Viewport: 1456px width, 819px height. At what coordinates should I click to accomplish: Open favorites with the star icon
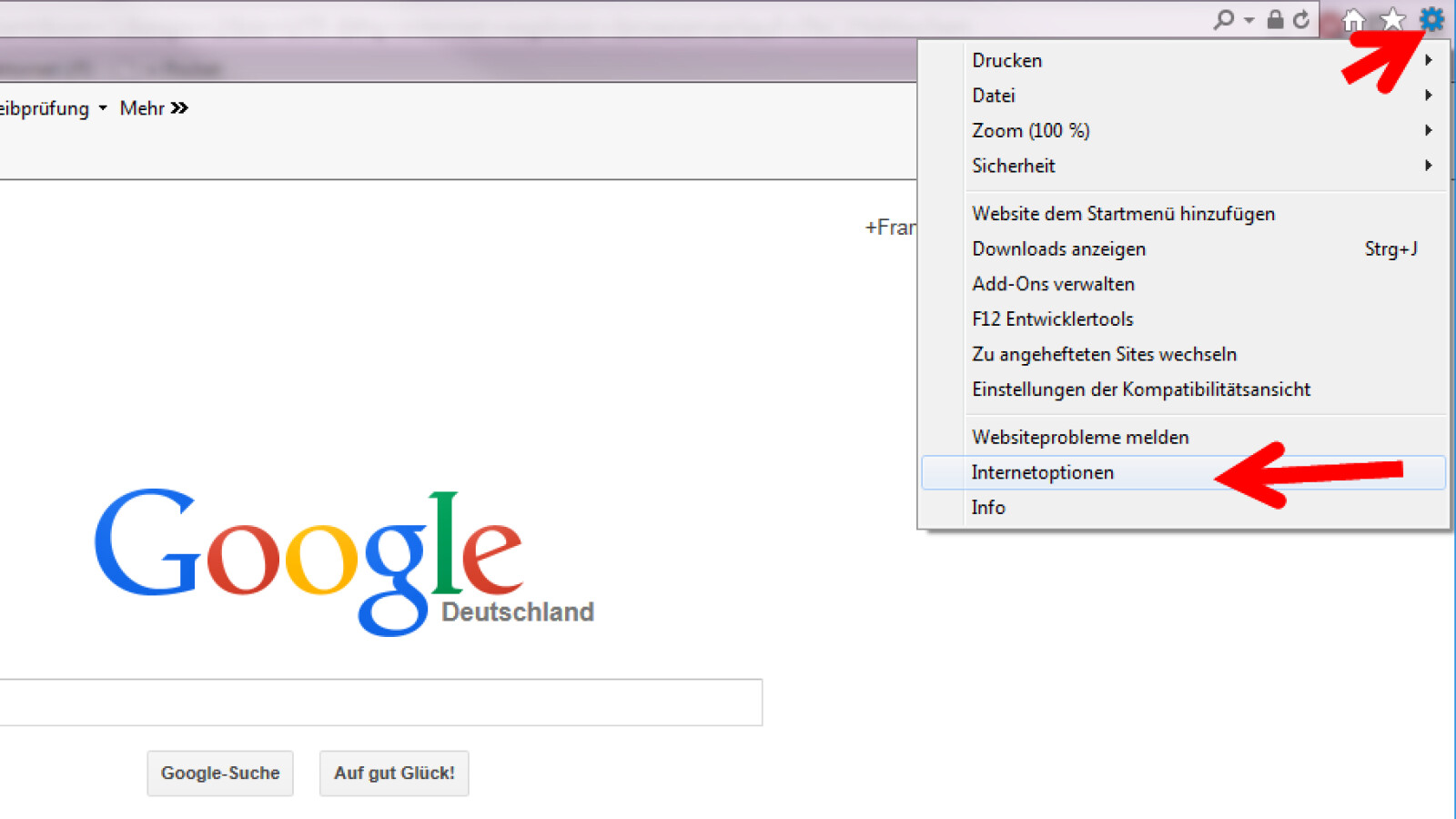(x=1392, y=19)
